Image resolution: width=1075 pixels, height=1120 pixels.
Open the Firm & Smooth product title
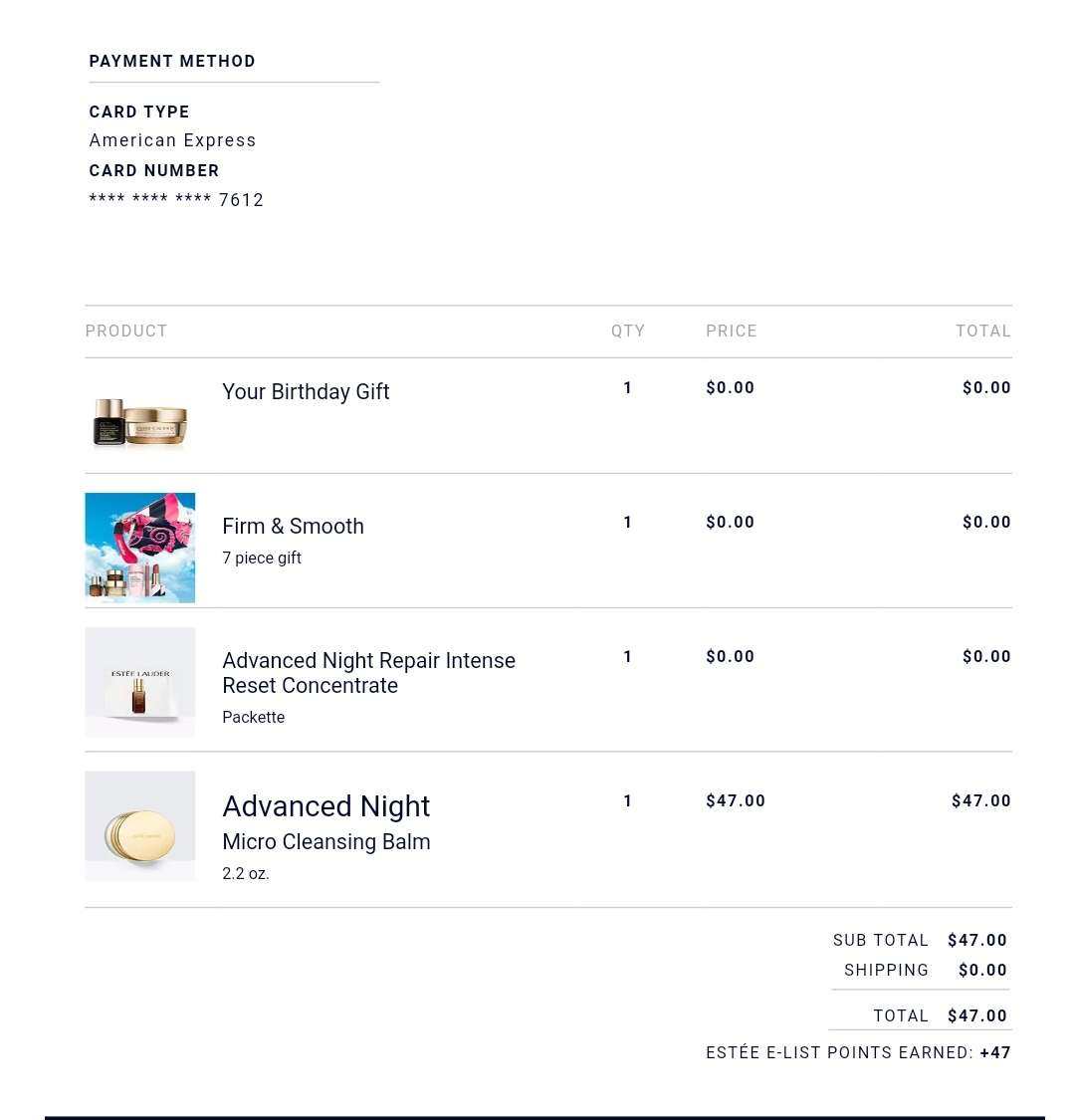pyautogui.click(x=293, y=527)
